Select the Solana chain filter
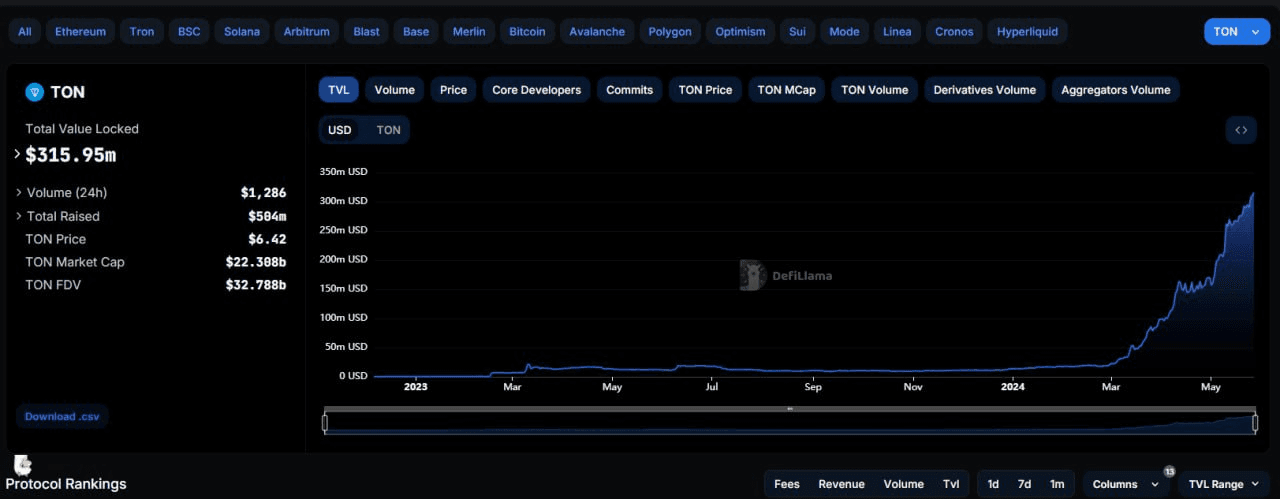Viewport: 1280px width, 499px height. pyautogui.click(x=241, y=32)
